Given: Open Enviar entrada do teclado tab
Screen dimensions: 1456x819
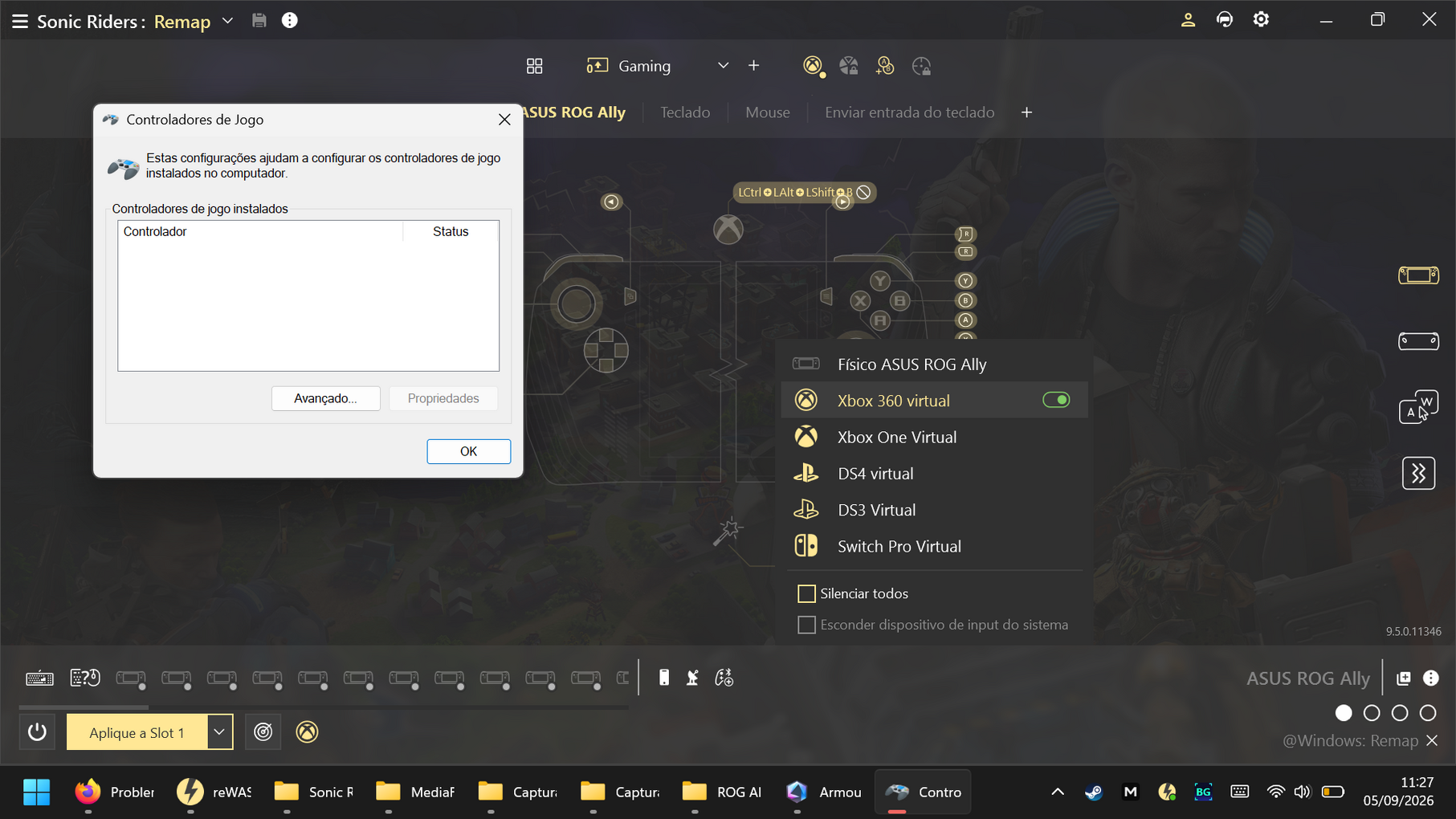Looking at the screenshot, I should click(x=909, y=112).
